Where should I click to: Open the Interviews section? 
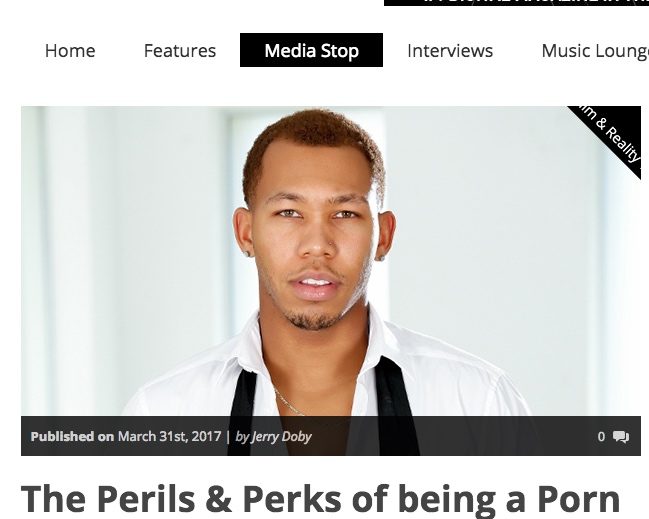coord(450,51)
